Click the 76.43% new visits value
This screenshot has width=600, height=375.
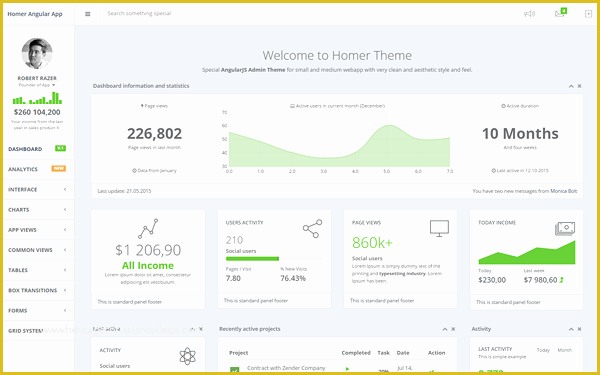(x=293, y=279)
